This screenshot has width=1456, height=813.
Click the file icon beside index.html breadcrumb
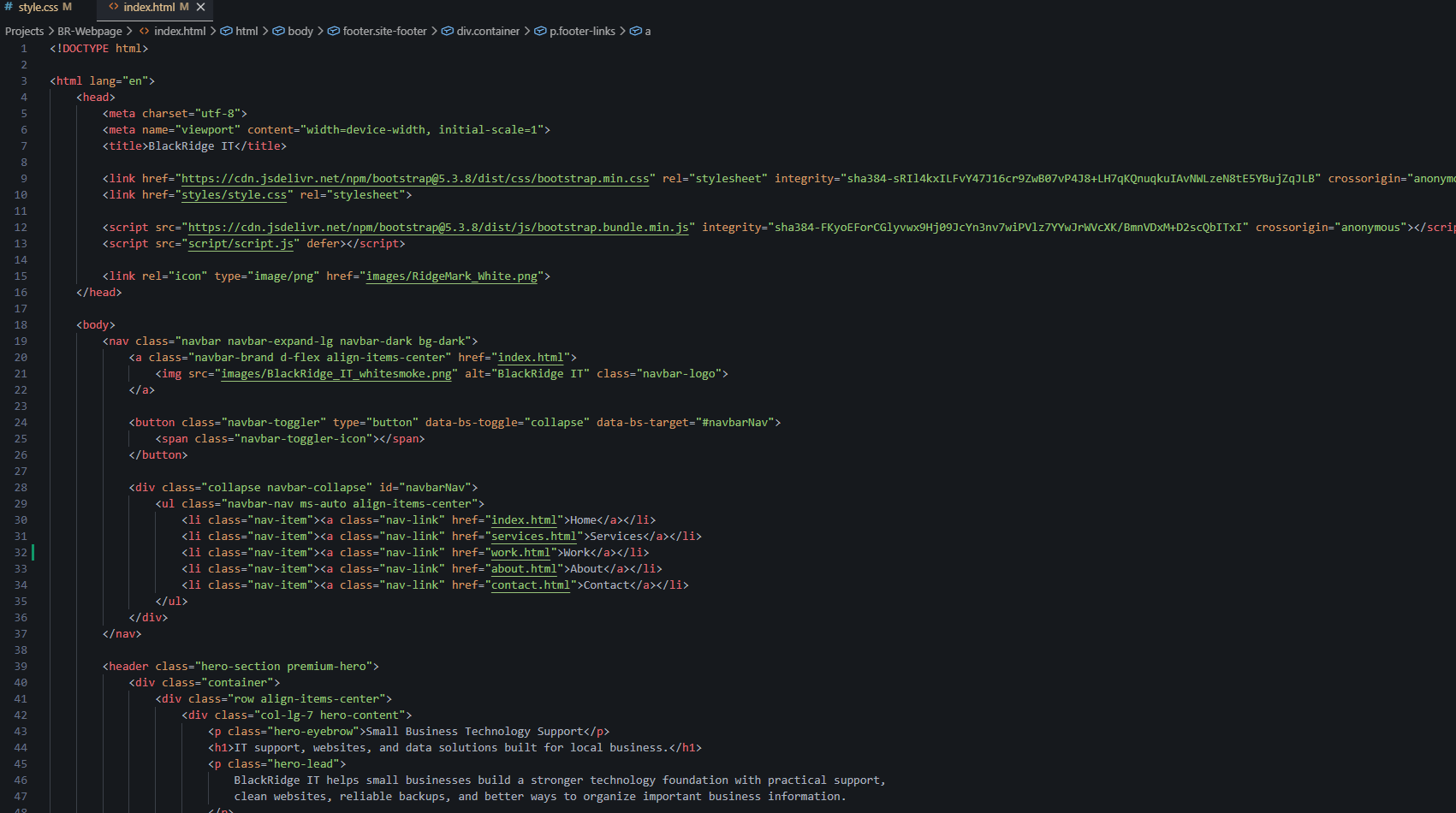click(x=145, y=32)
